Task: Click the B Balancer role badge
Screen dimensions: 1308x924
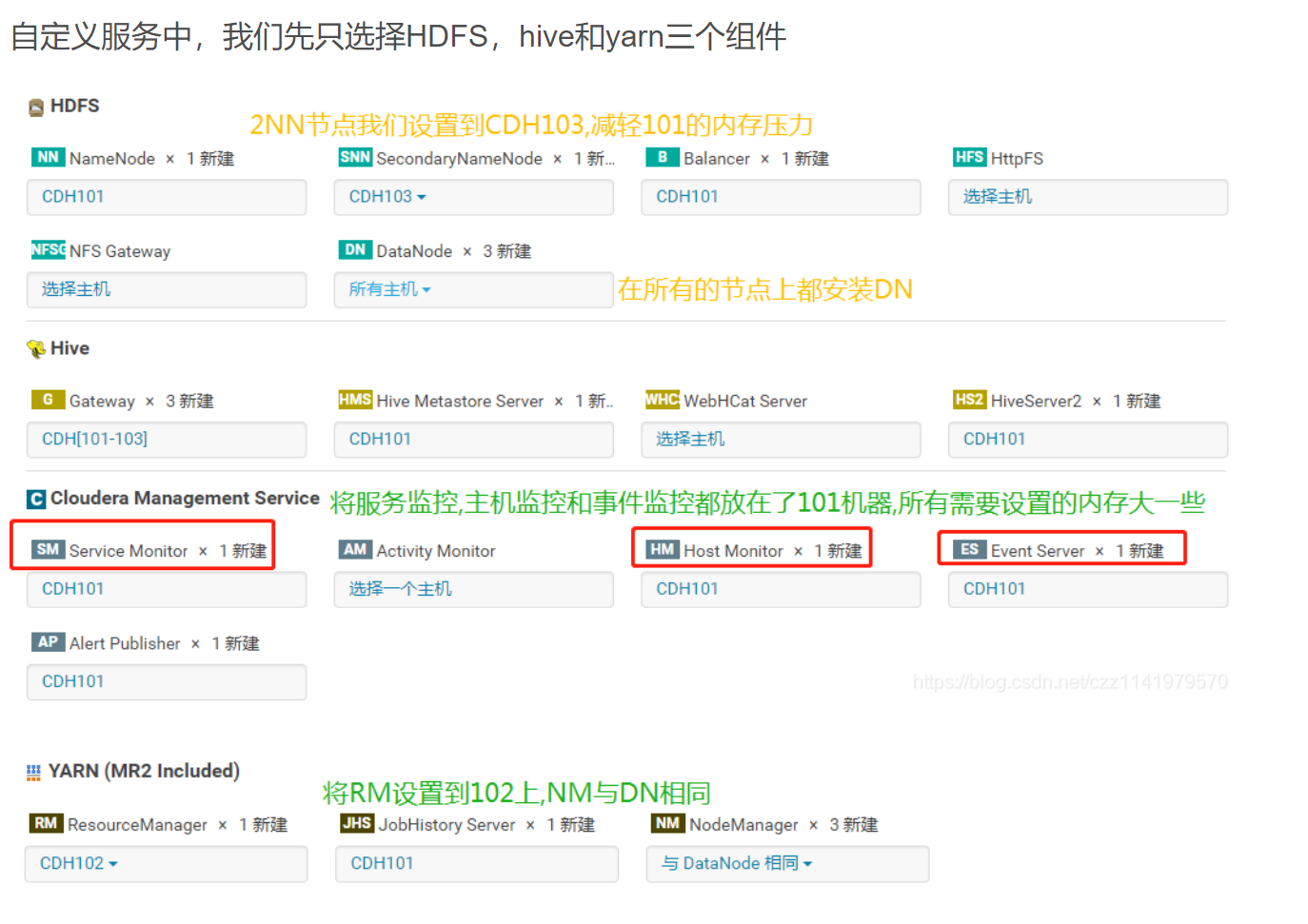Action: (x=662, y=157)
